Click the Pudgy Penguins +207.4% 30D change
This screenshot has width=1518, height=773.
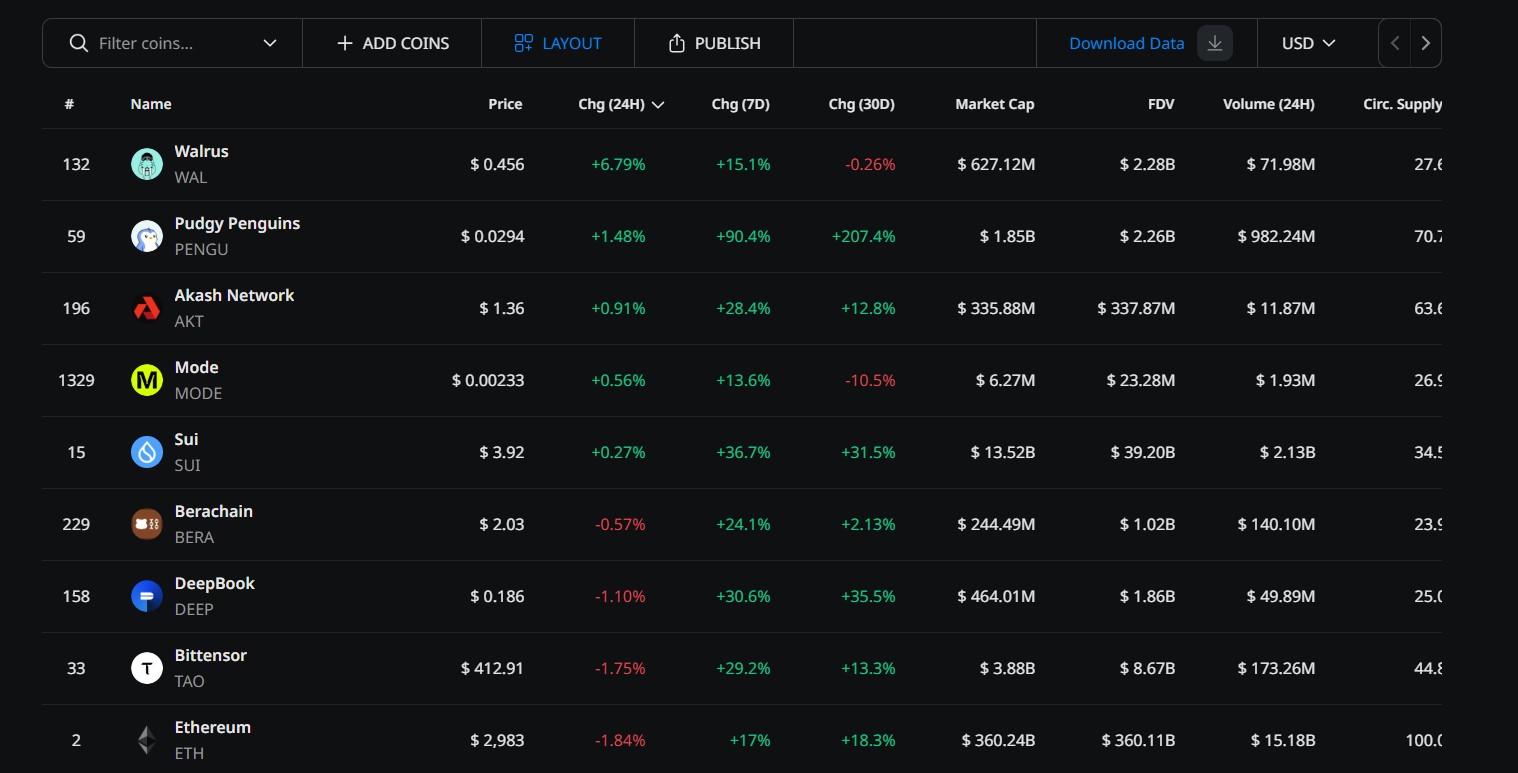tap(863, 236)
